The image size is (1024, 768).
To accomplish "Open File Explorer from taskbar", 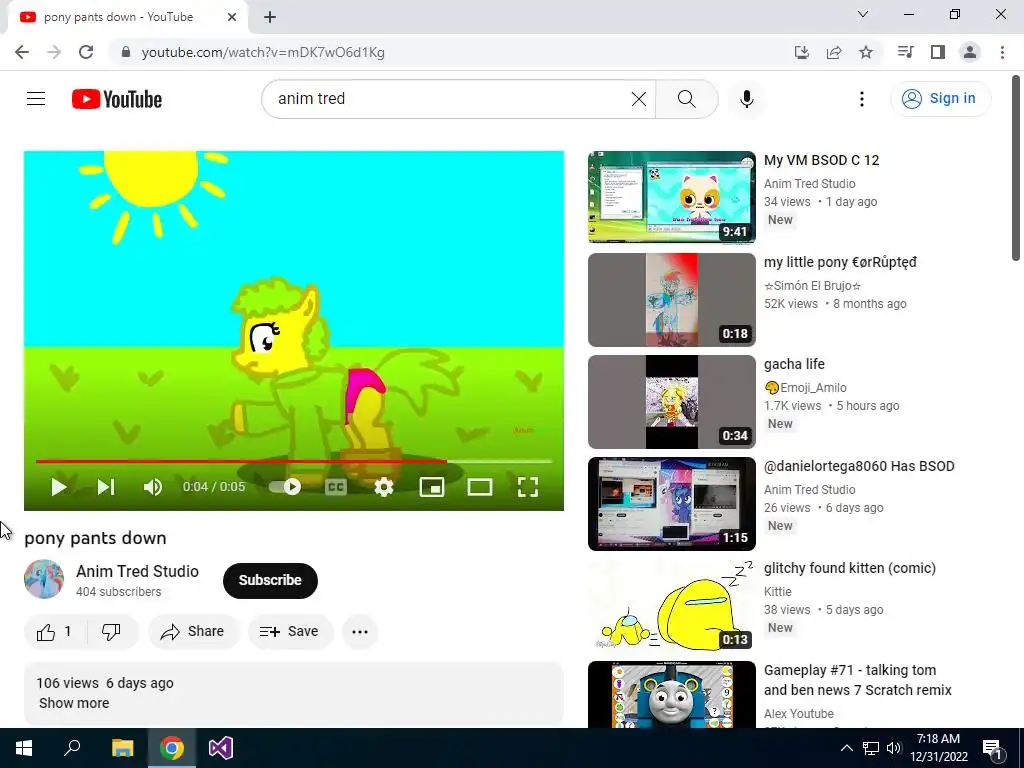I will (122, 748).
